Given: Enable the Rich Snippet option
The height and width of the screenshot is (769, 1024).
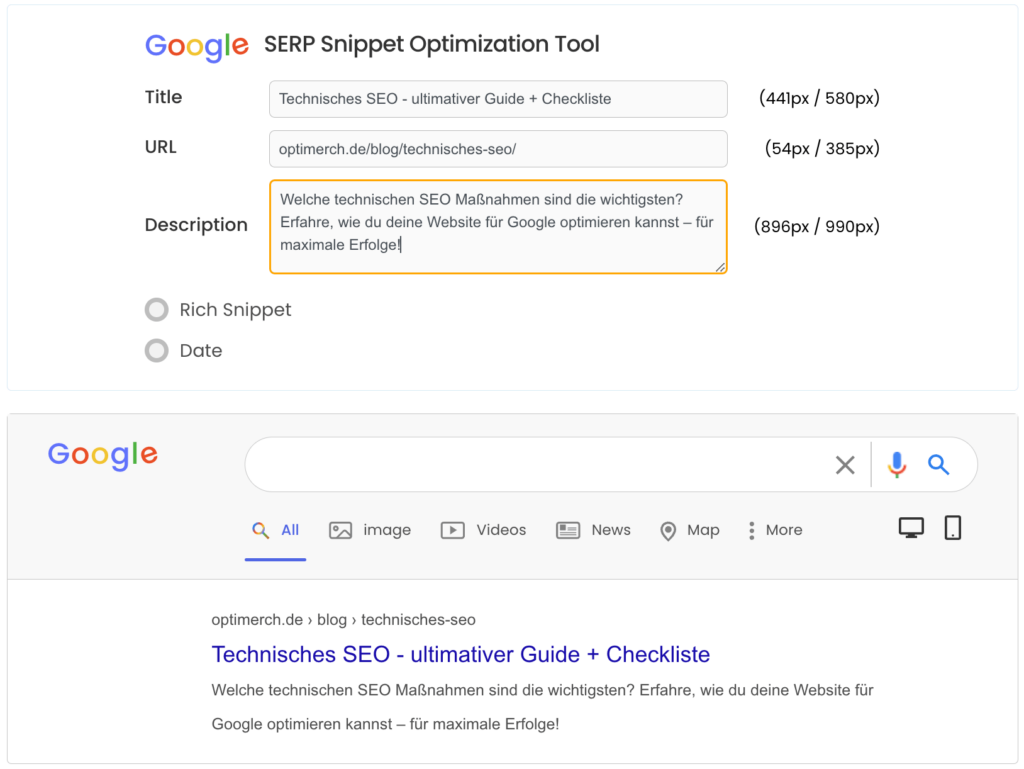Looking at the screenshot, I should point(157,309).
